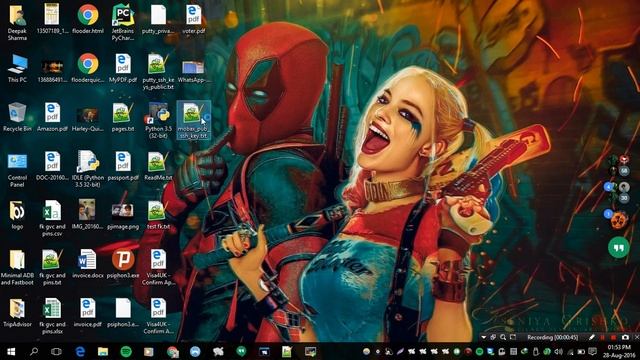640x360 pixels.
Task: Select the putty_priva... blank file icon
Action: [158, 16]
